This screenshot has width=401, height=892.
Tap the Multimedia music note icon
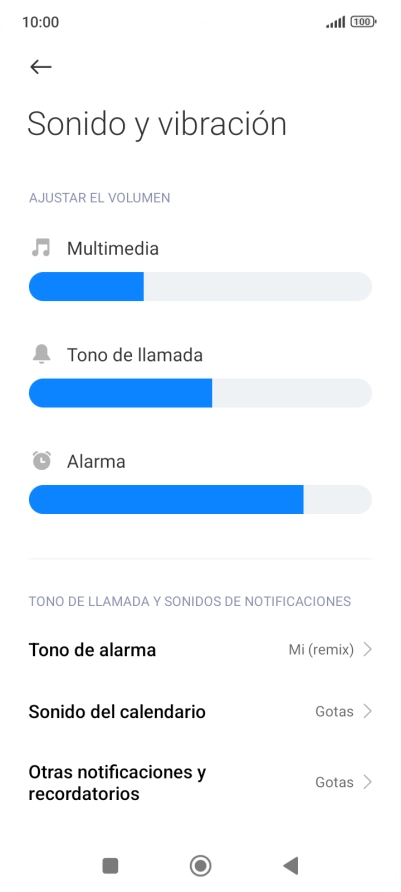[41, 247]
